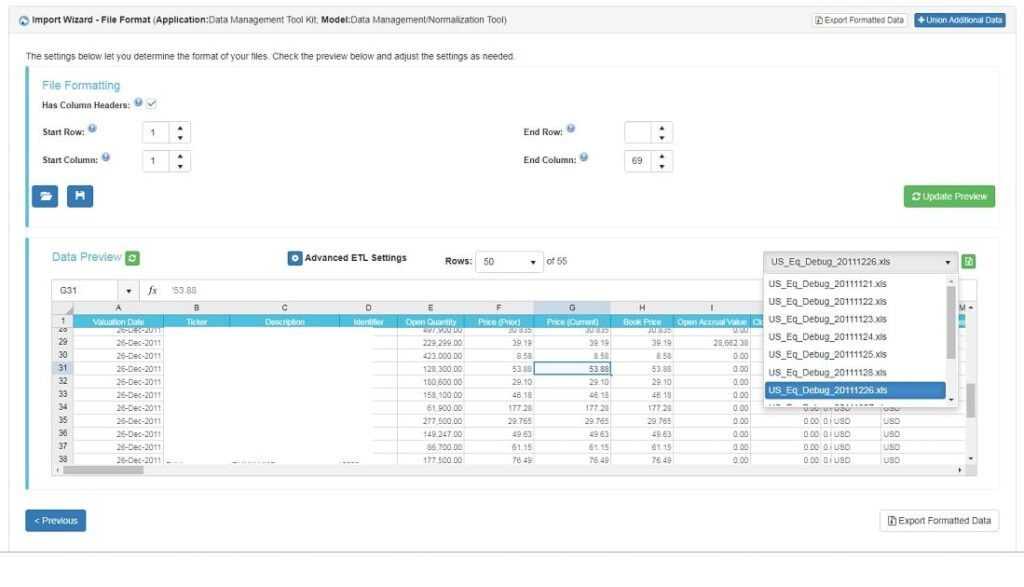Decrease the End Column value with down arrow

(661, 166)
